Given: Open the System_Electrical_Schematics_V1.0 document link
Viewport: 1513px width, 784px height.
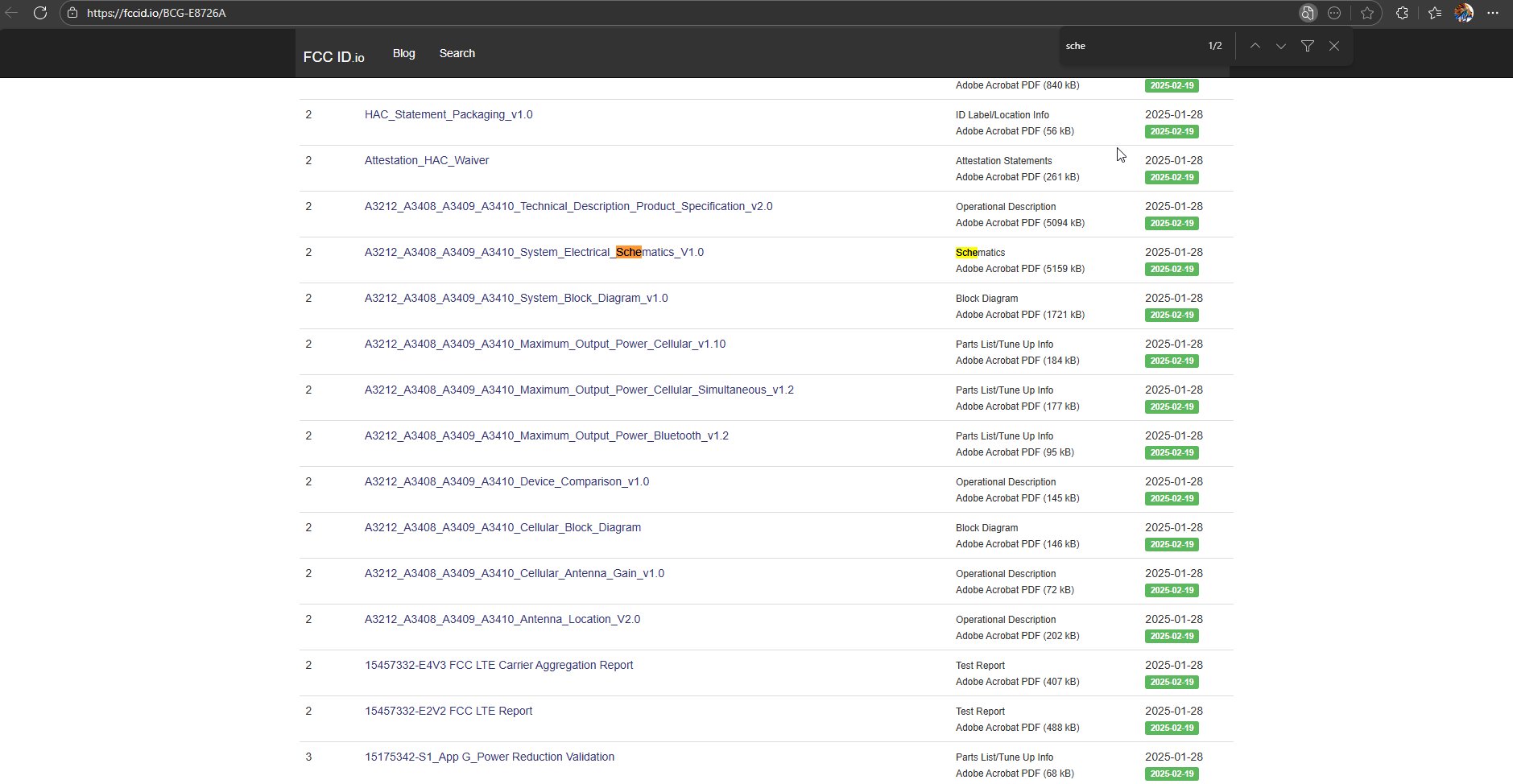Looking at the screenshot, I should 534,252.
